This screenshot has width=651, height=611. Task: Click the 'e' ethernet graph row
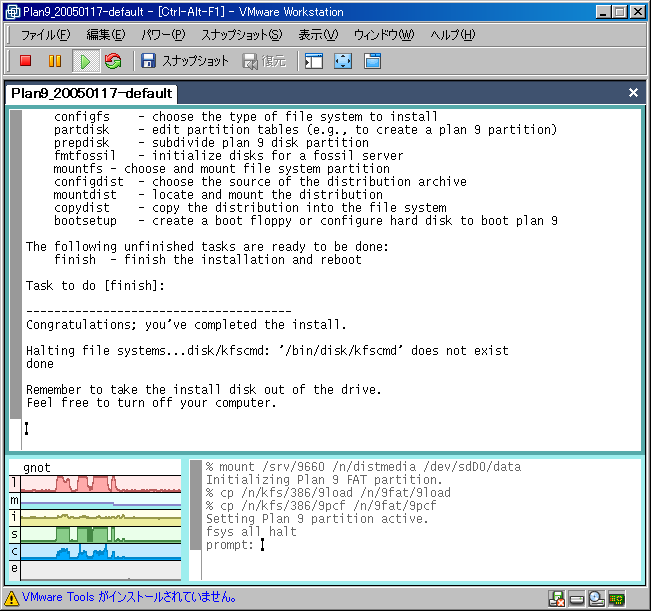point(101,570)
